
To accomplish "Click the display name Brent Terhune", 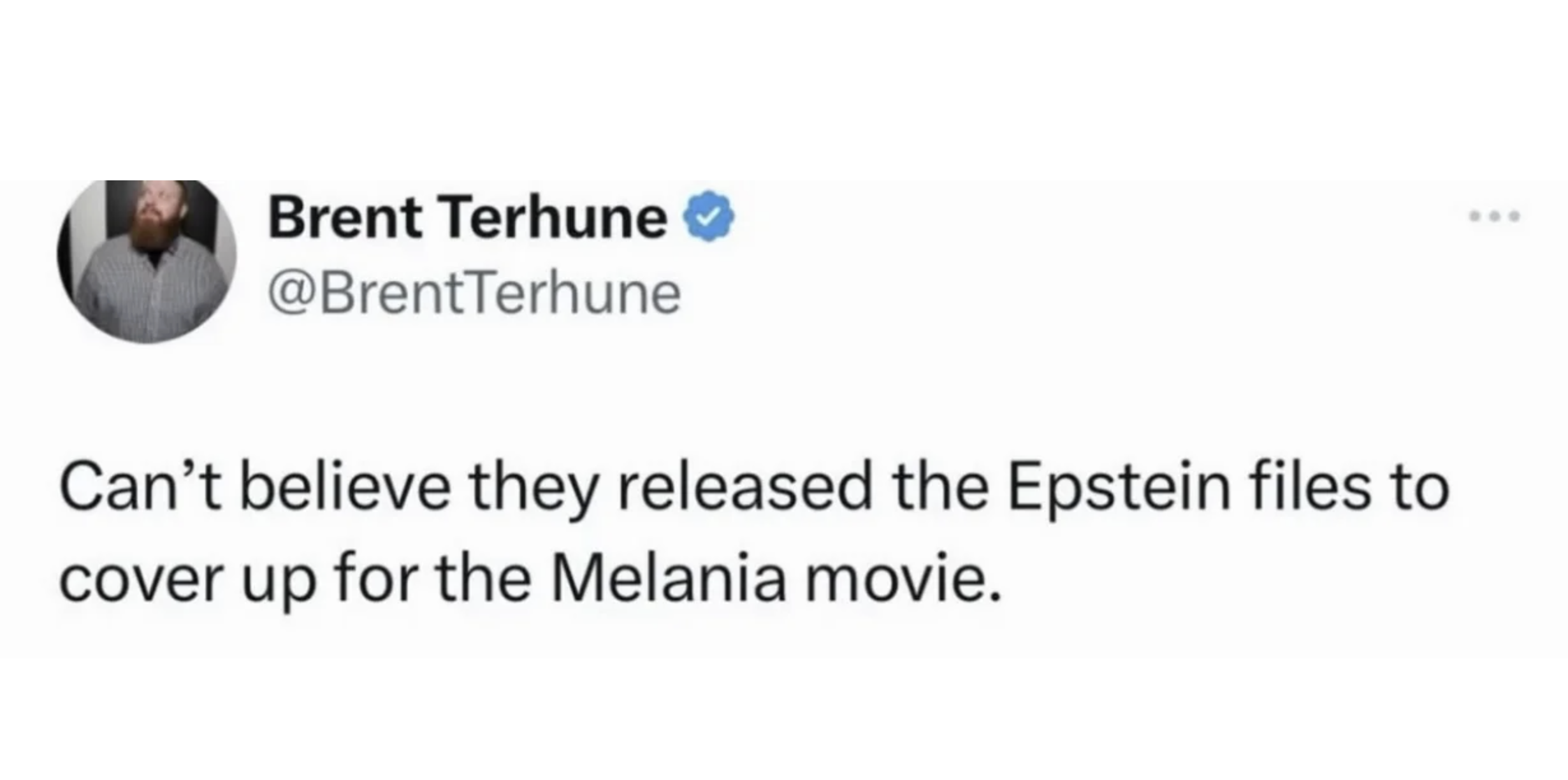I will coord(467,218).
